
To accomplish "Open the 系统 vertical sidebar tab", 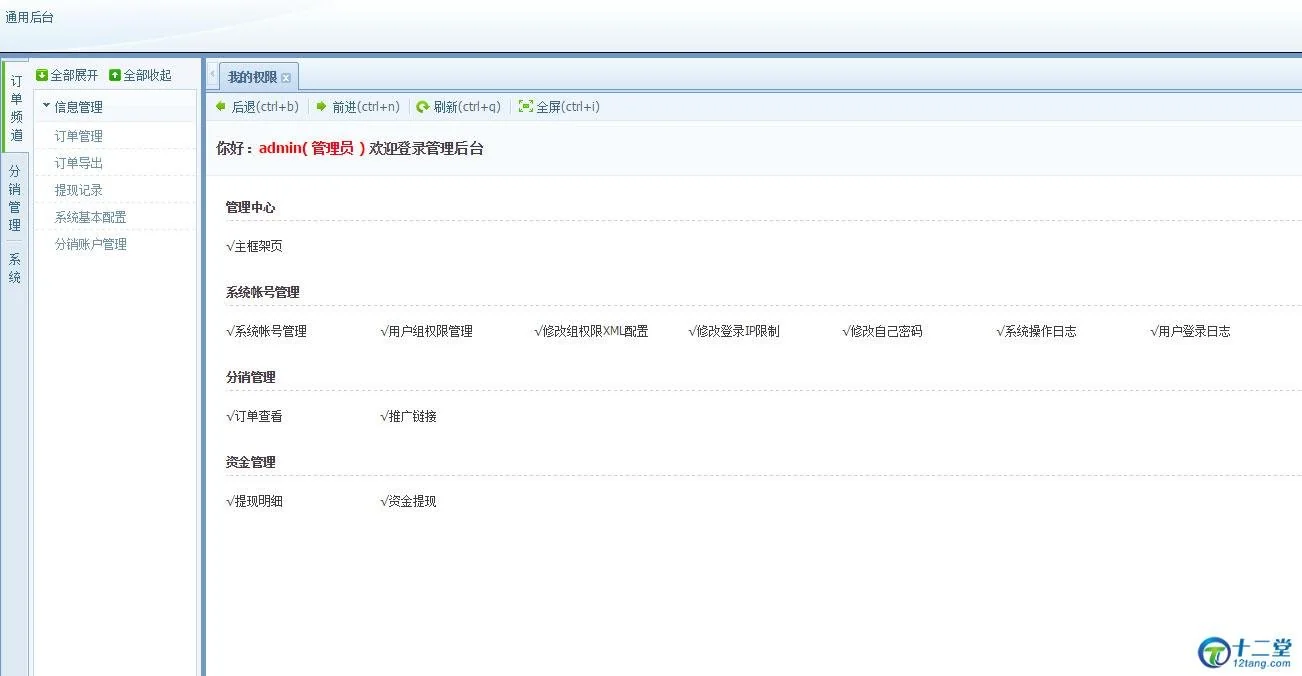I will 15,268.
